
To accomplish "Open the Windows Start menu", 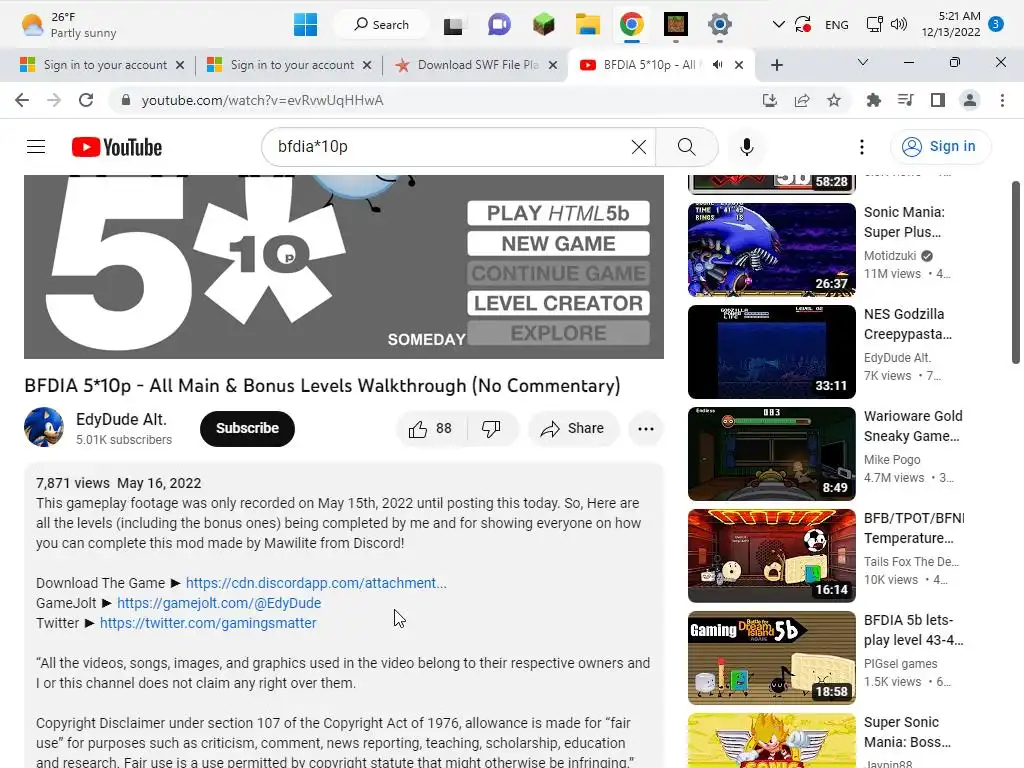I will pyautogui.click(x=305, y=25).
